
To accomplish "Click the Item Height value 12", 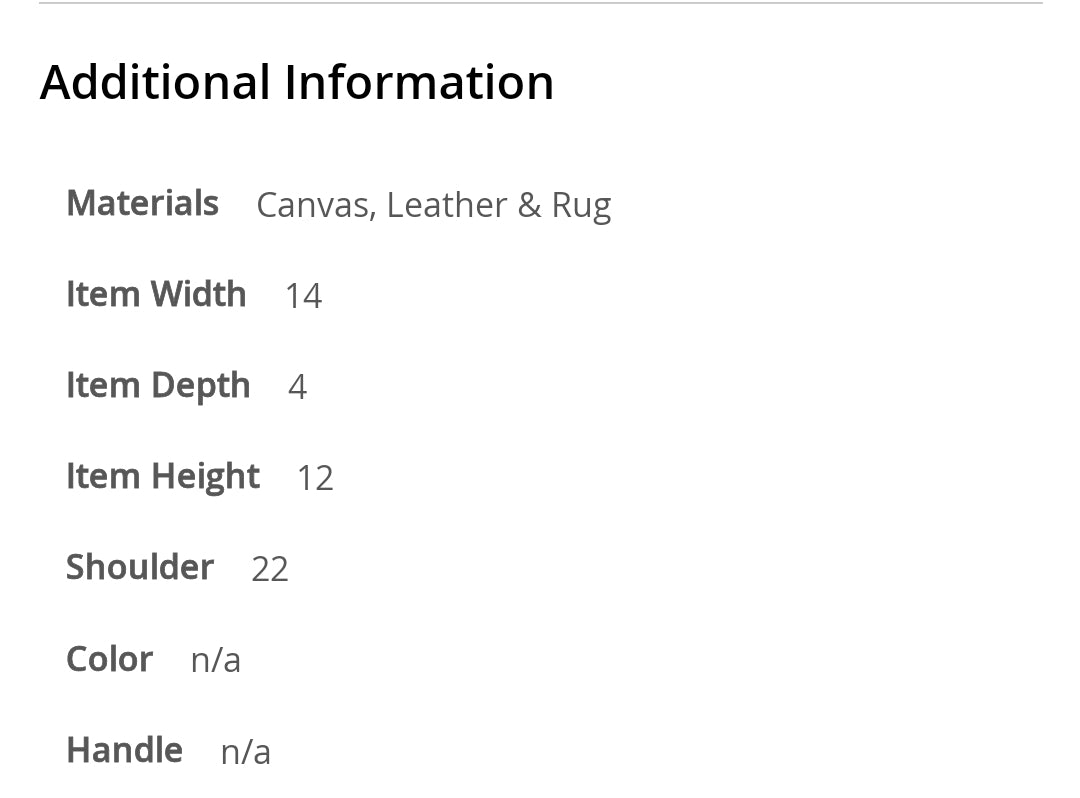I will click(x=315, y=478).
